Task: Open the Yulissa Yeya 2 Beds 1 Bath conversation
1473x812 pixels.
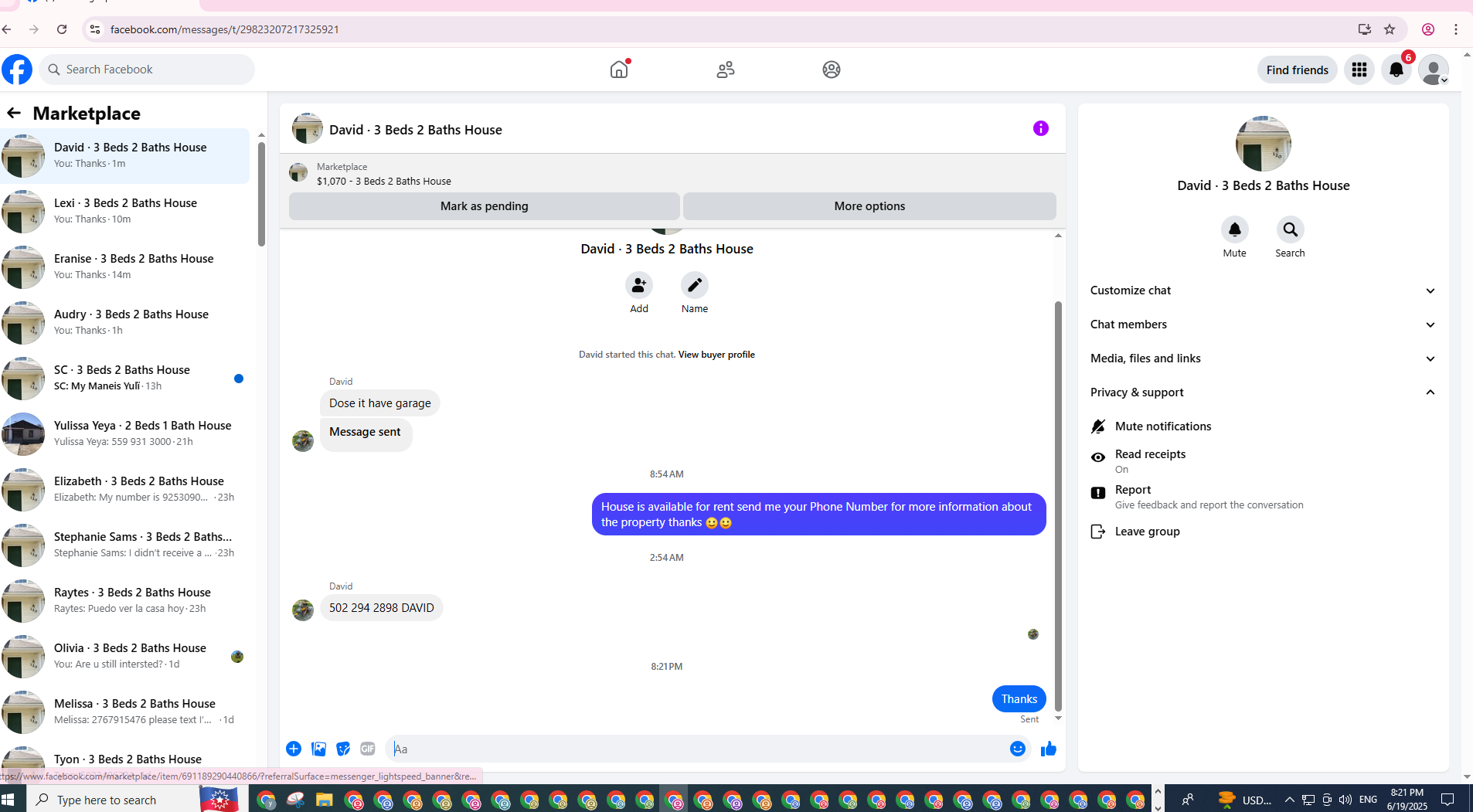Action: coord(125,434)
